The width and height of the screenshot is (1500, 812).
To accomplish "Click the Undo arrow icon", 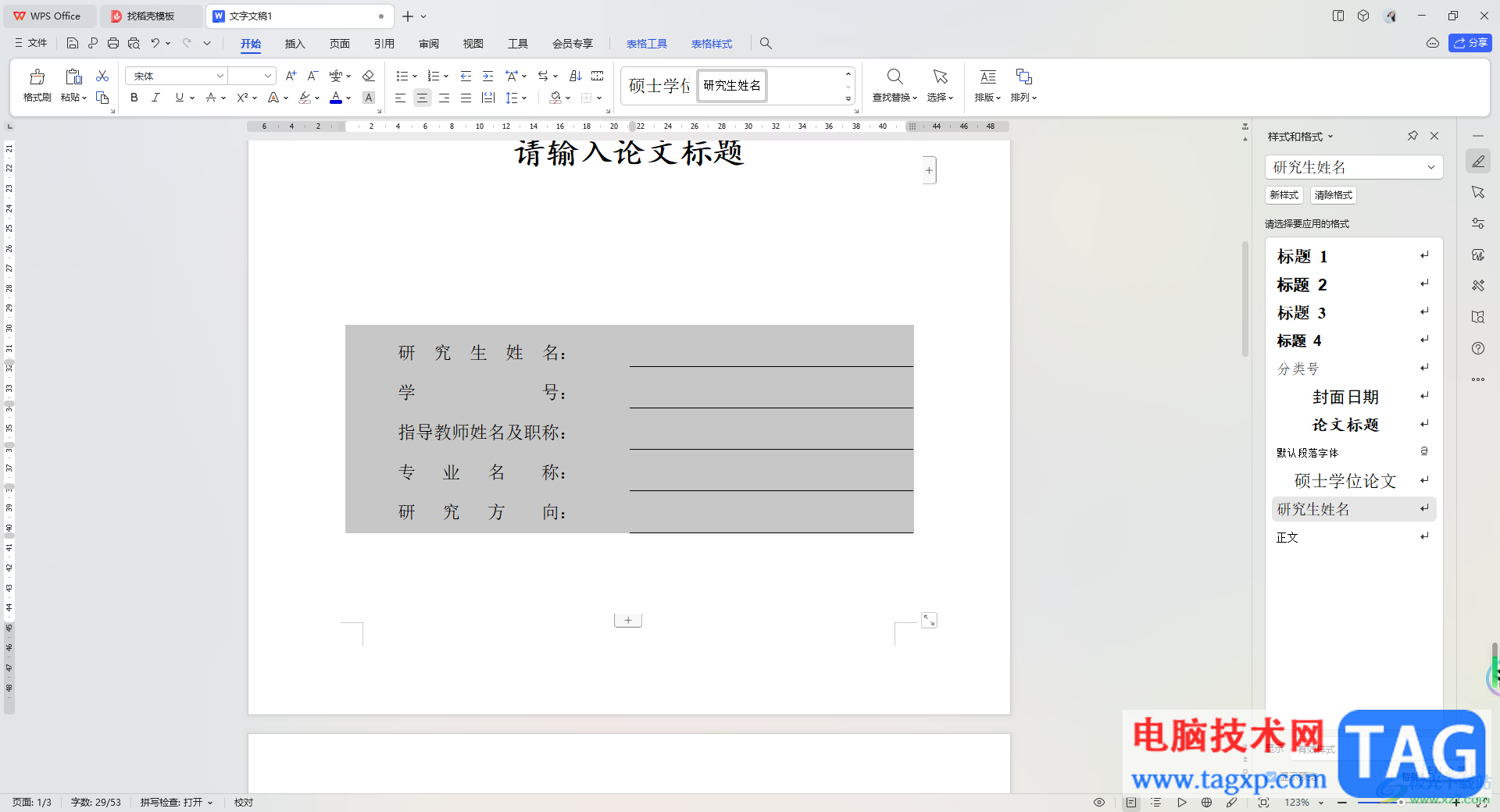I will [x=155, y=43].
